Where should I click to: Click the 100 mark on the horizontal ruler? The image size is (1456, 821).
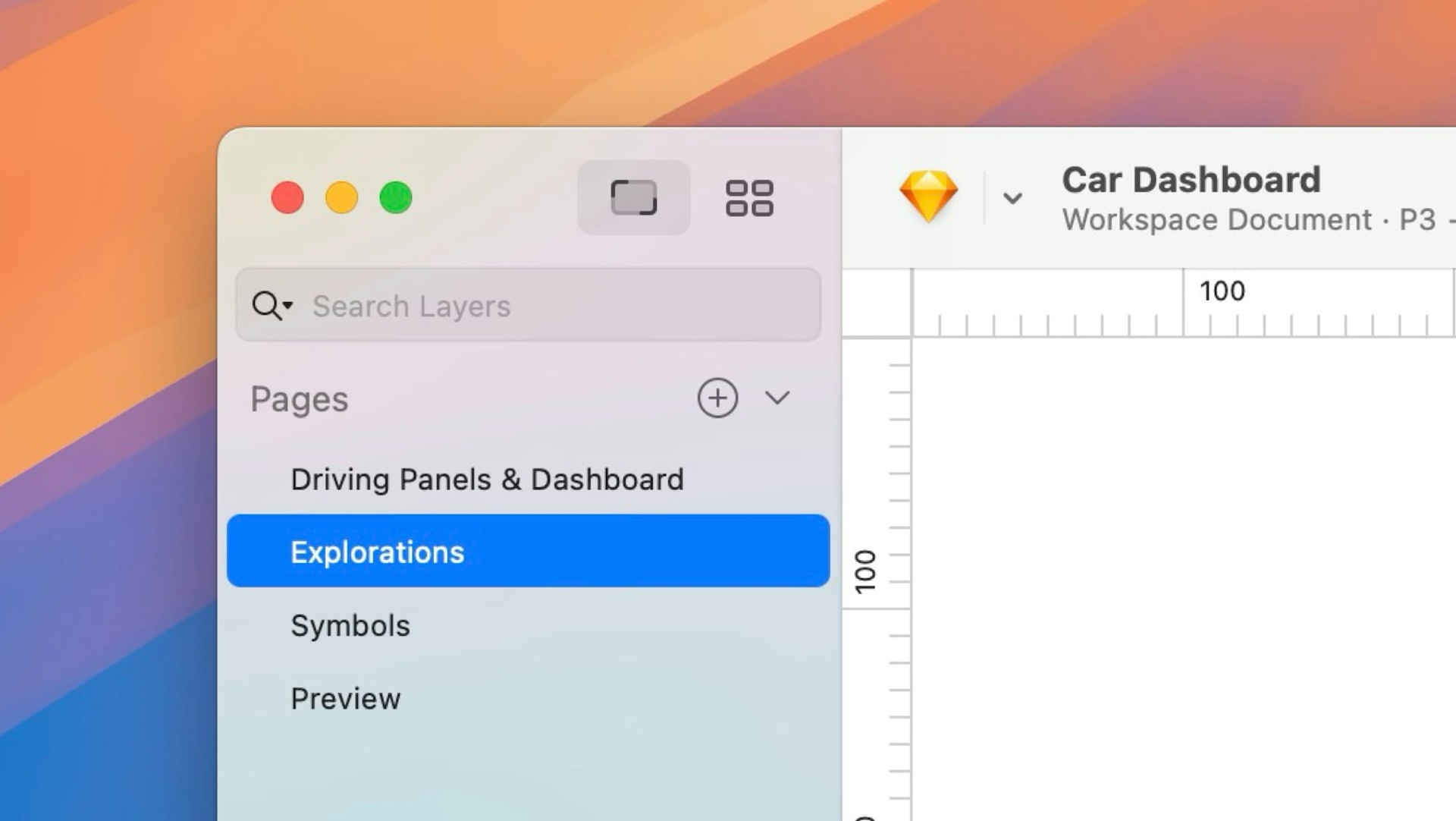pyautogui.click(x=1222, y=290)
